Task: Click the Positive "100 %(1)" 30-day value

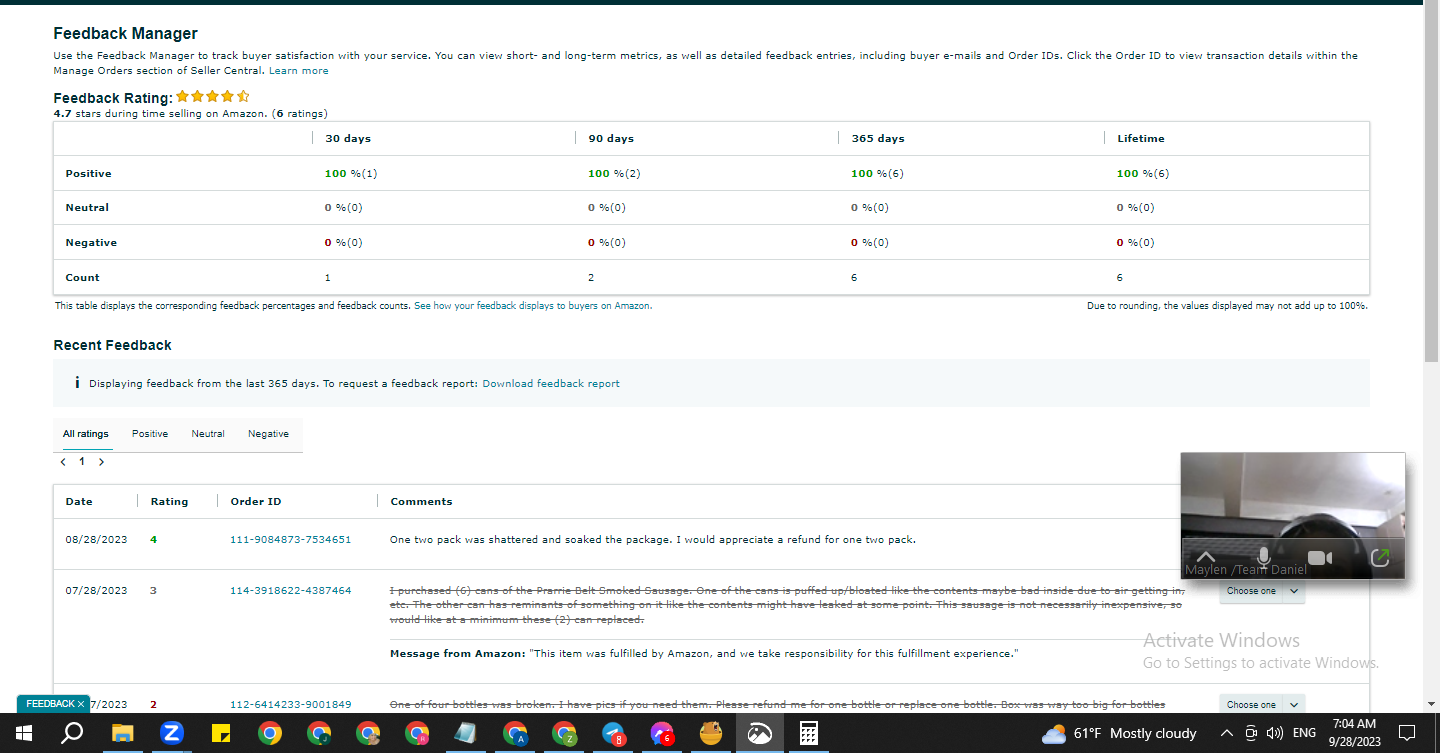Action: 351,174
